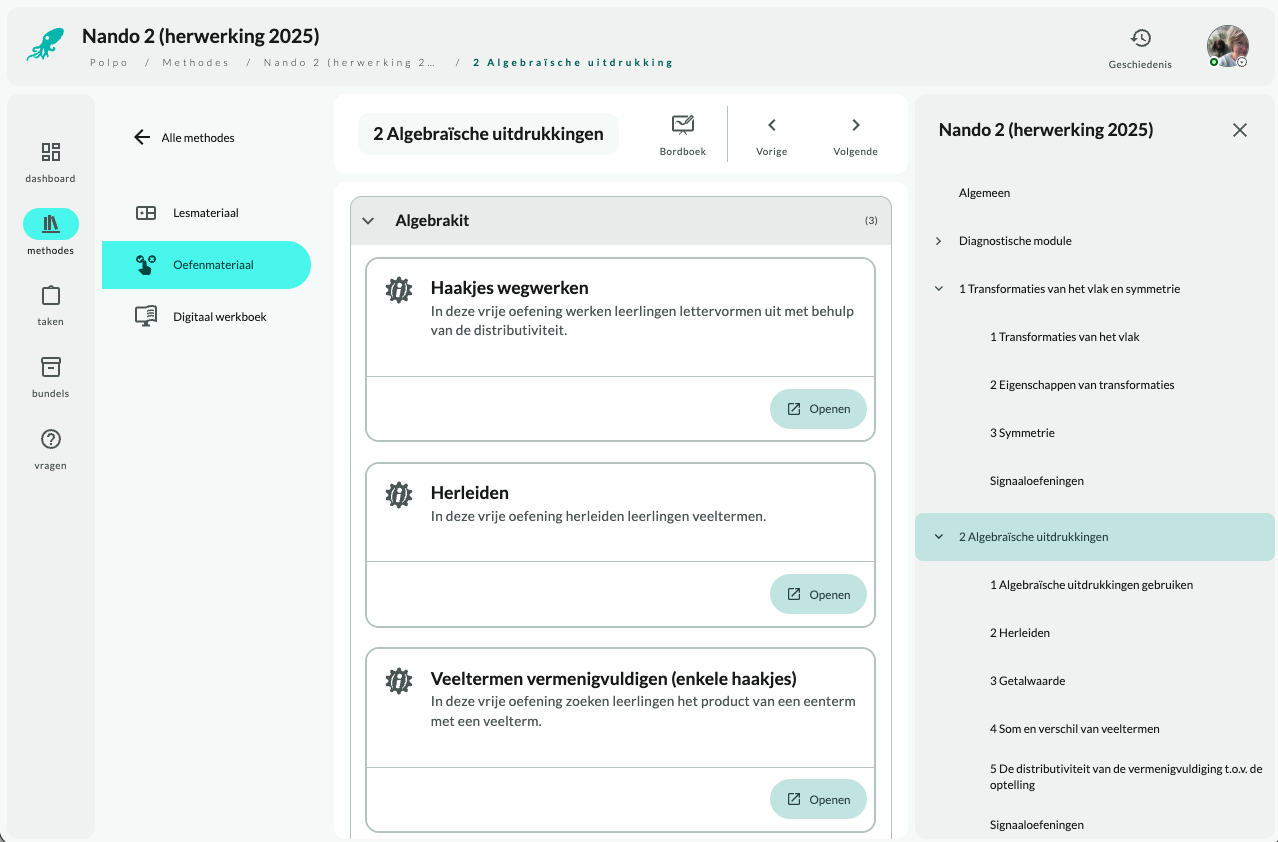1278x842 pixels.
Task: Click the Nando 2 breadcrumb link
Action: point(350,62)
